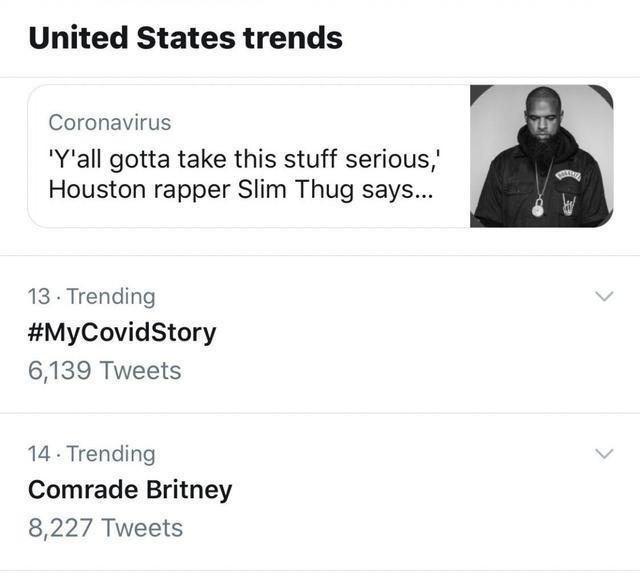Click the medallion necklace in the photo
Viewport: 640px width, 573px height.
pos(538,207)
